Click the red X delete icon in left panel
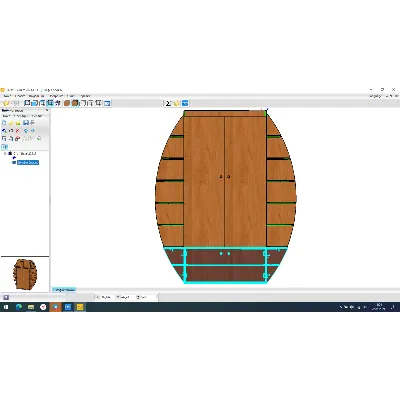The image size is (400, 400). (18, 131)
